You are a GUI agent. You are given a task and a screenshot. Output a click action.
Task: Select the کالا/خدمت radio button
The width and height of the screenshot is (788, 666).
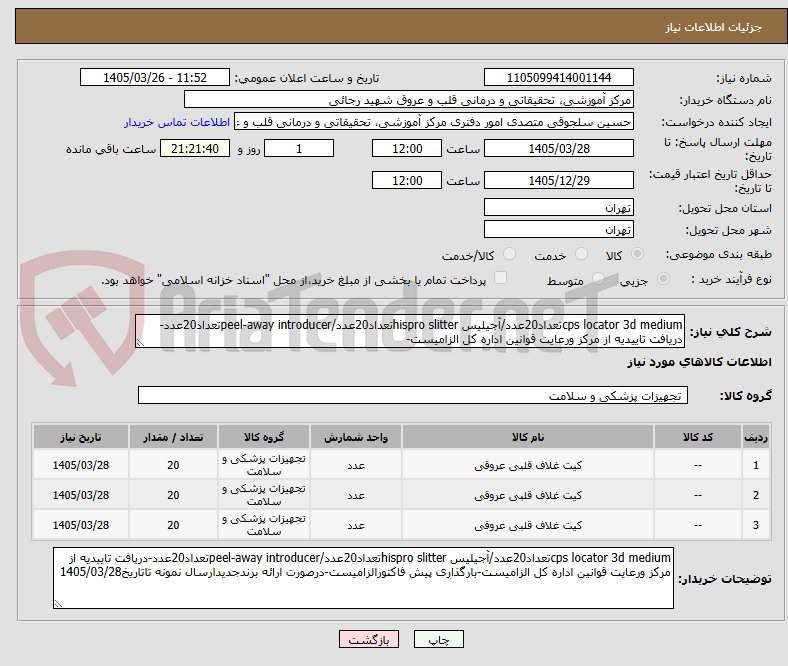[509, 254]
